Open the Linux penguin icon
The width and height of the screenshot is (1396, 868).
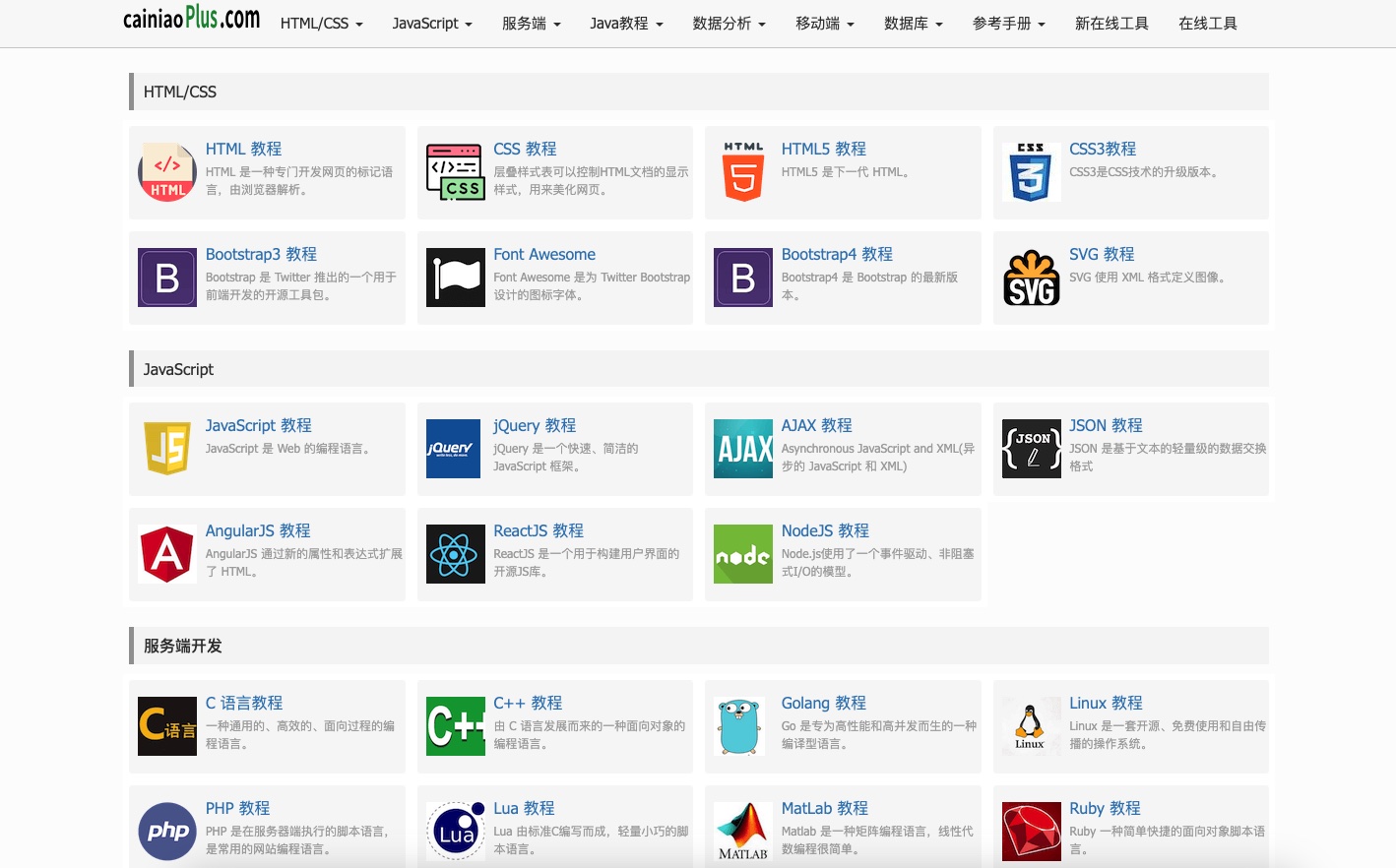click(1031, 726)
